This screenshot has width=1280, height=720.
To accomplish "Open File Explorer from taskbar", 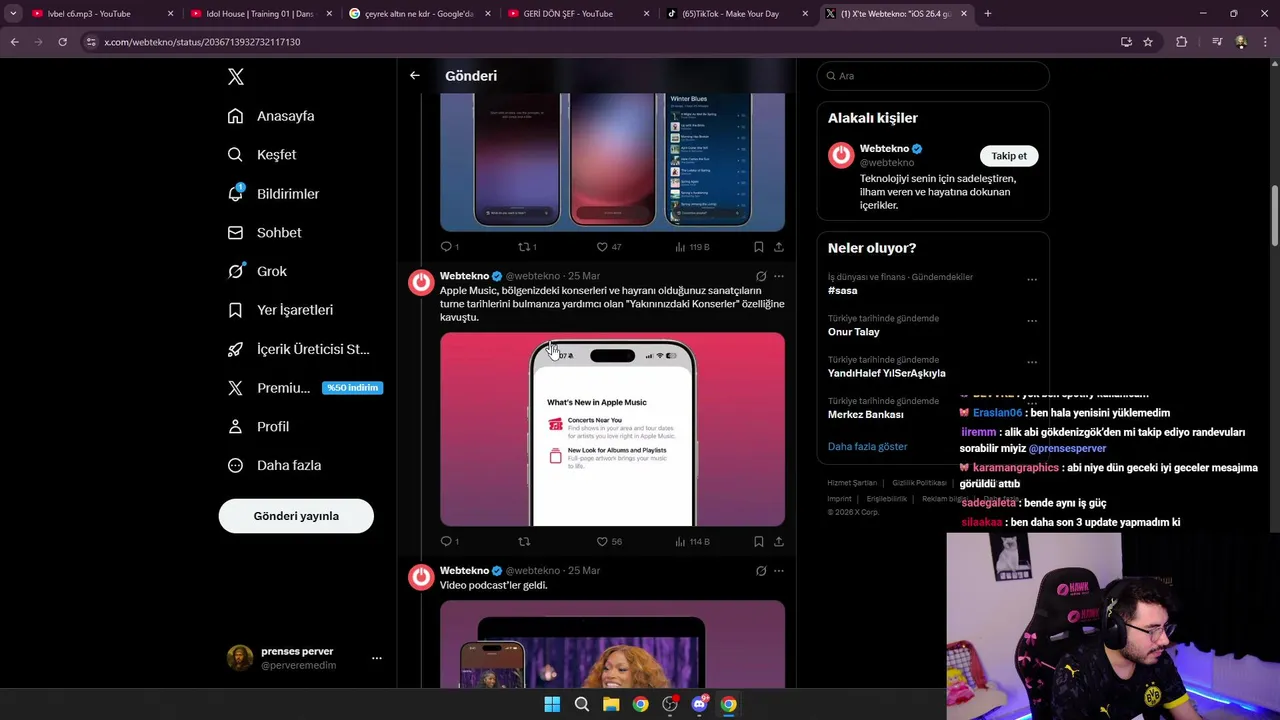I will (611, 704).
